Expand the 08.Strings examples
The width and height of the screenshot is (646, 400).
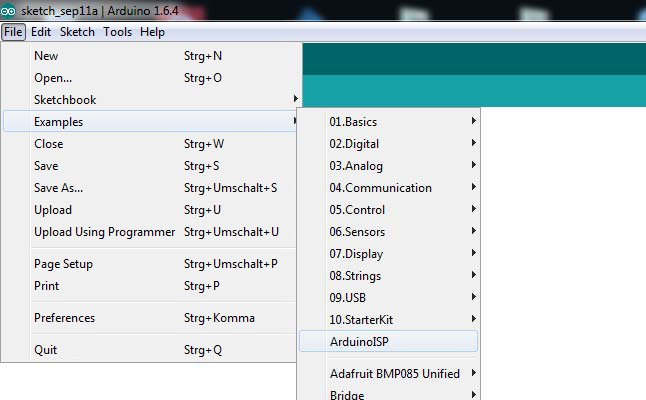coord(389,276)
